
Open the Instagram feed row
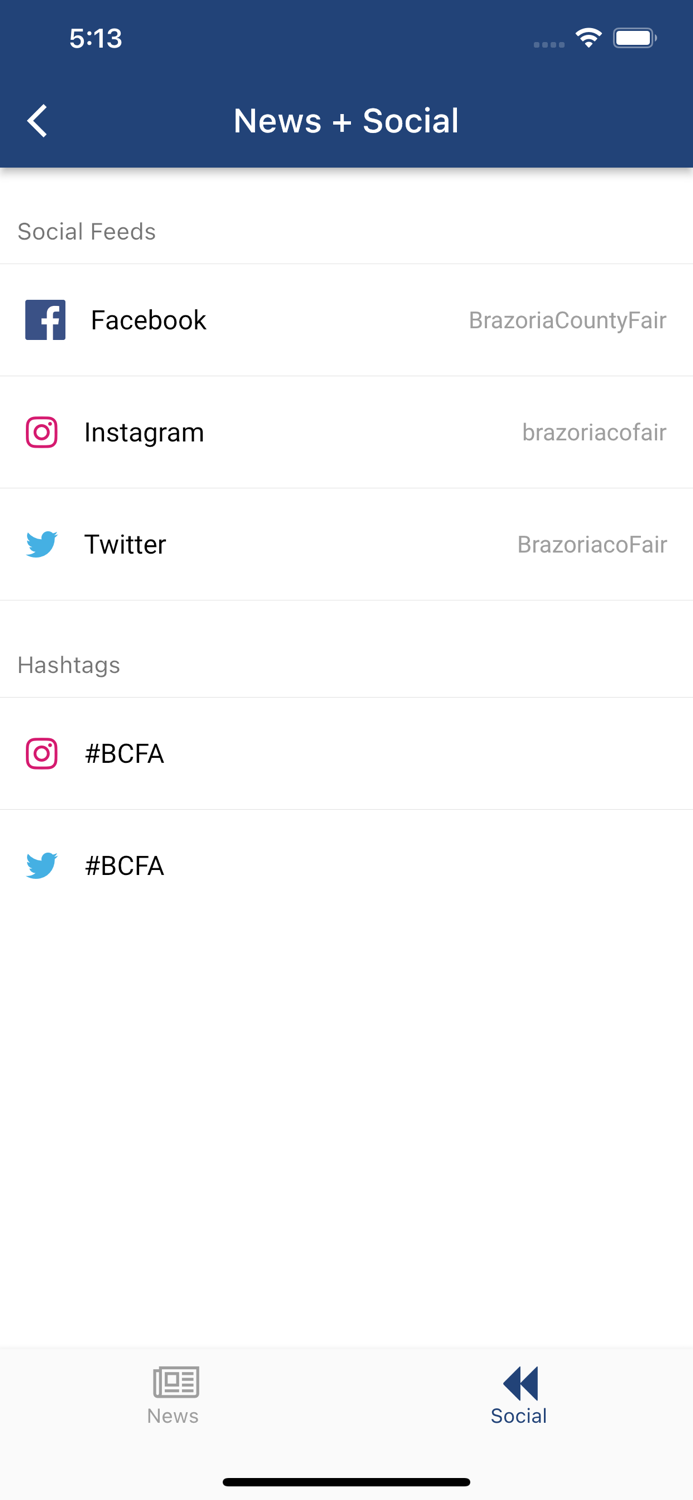144,432
